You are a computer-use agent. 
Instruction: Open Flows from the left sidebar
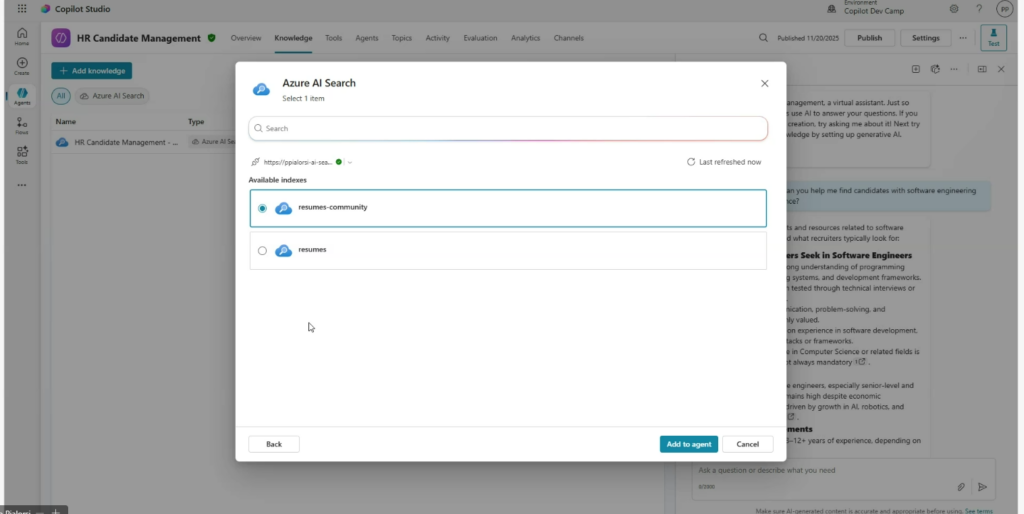click(22, 125)
